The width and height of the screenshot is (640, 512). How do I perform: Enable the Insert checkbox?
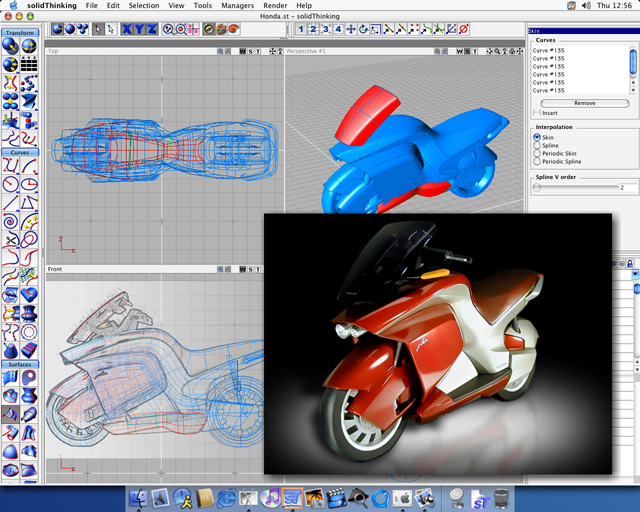pyautogui.click(x=536, y=113)
